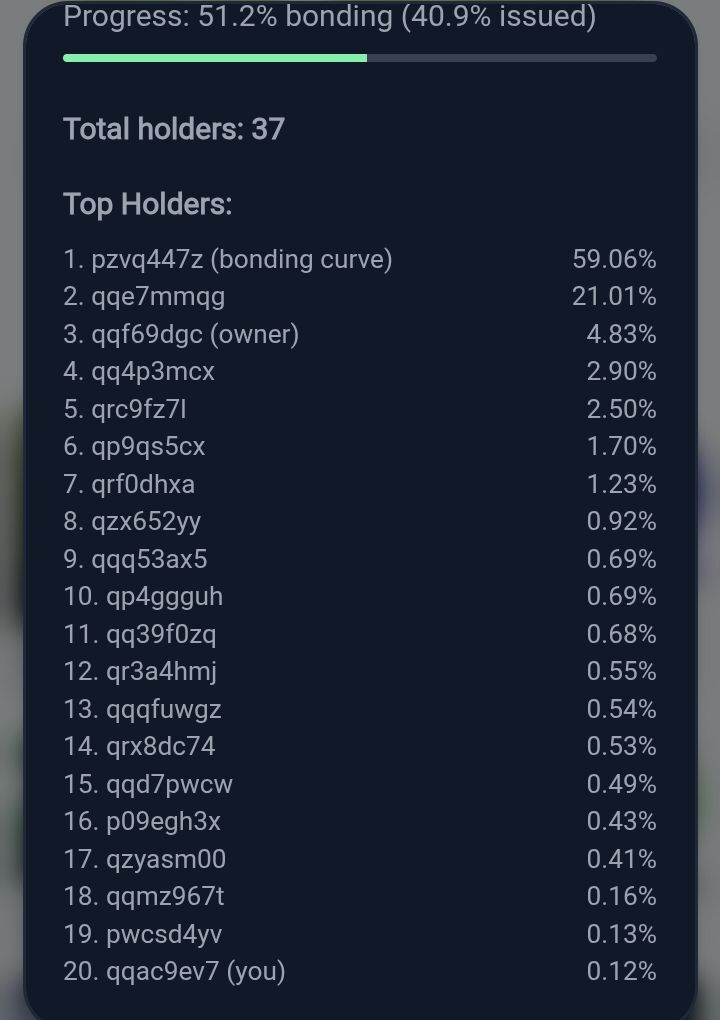Viewport: 720px width, 1020px height.
Task: Open holder qp9qs5cx
Action: point(360,446)
